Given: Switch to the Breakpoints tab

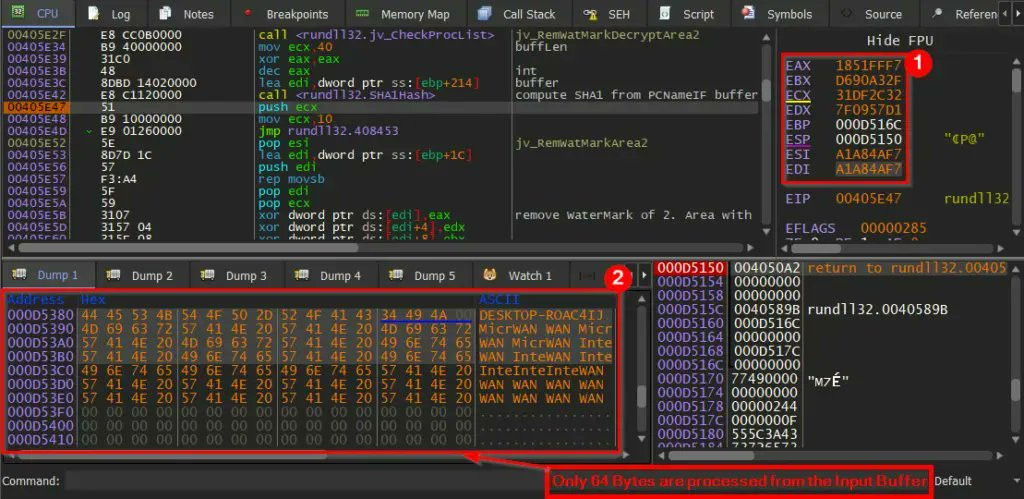Looking at the screenshot, I should click(286, 14).
